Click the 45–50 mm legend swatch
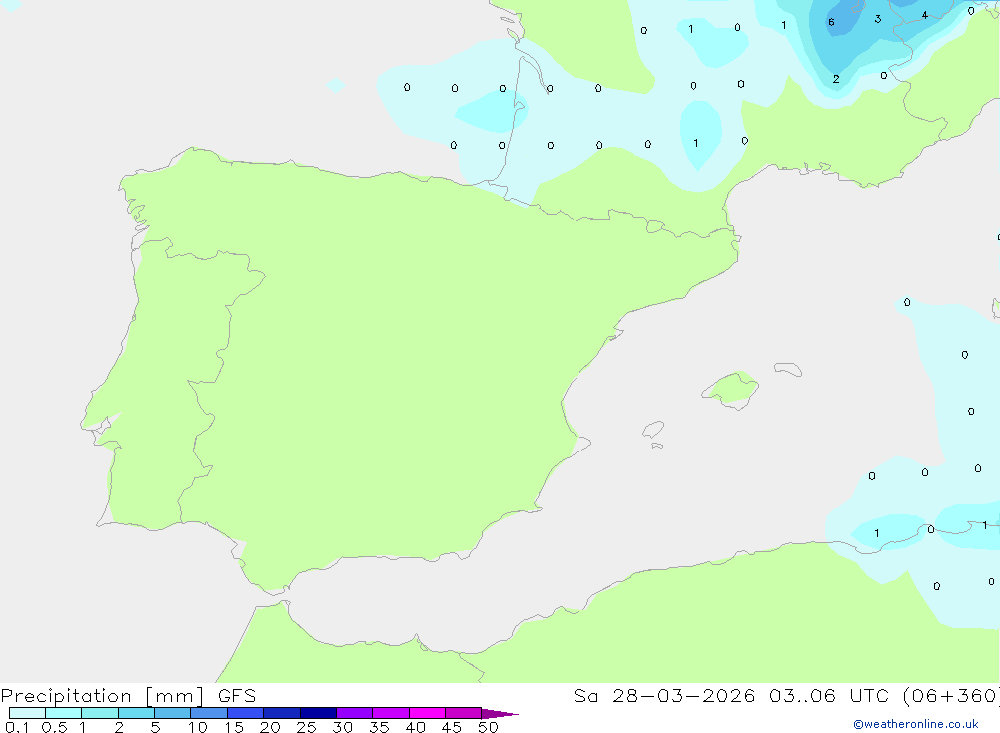1000x733 pixels. click(464, 713)
